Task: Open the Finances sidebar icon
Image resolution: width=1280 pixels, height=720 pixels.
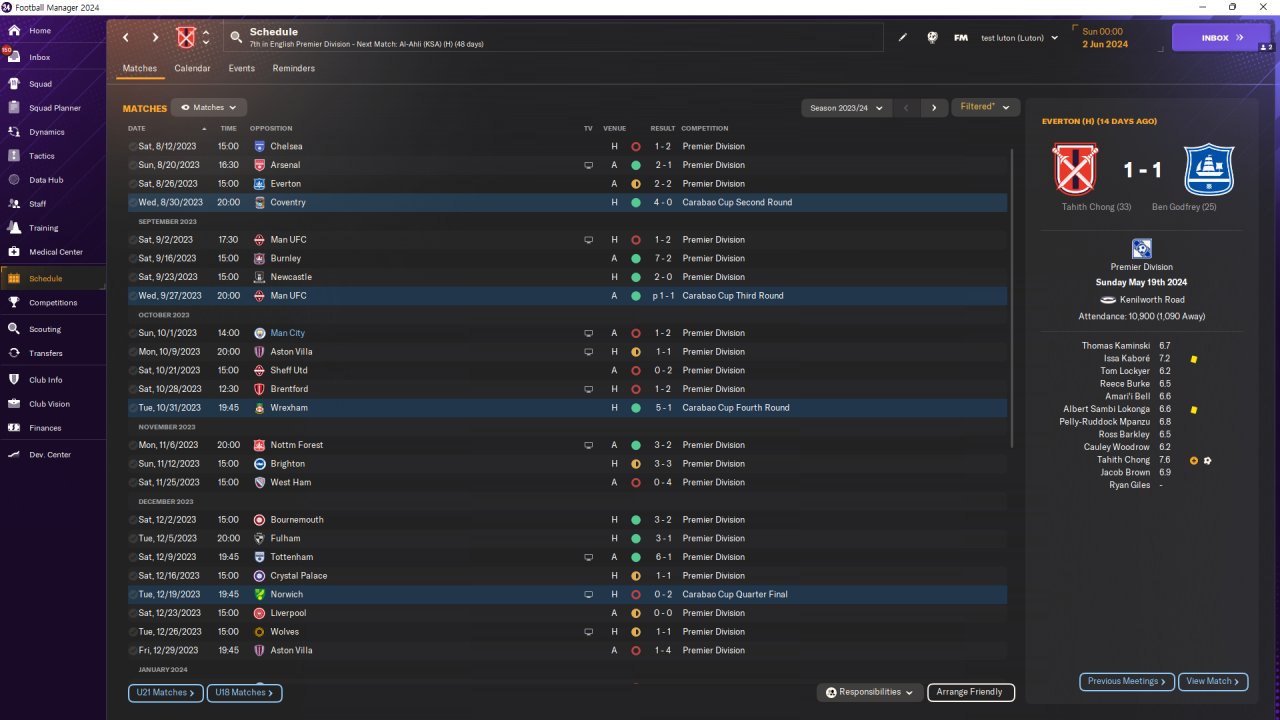Action: coord(14,428)
